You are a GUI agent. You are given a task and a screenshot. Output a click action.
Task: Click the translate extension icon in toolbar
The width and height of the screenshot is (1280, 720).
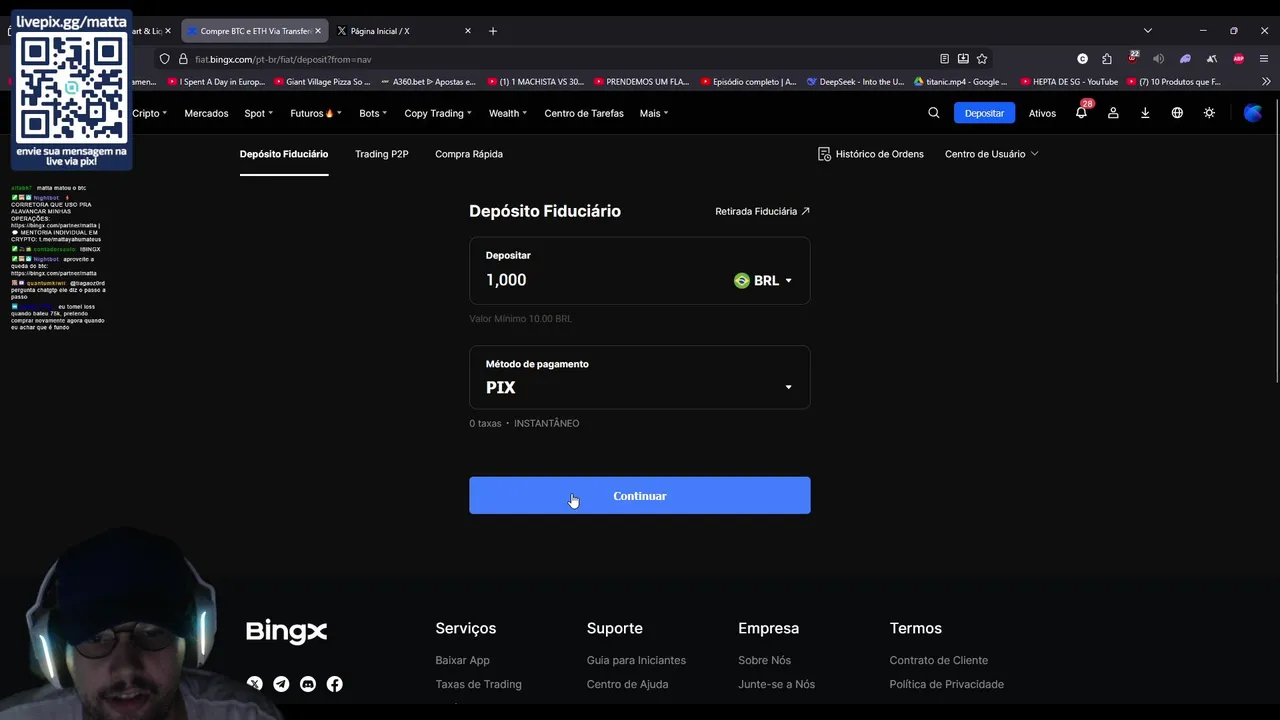tap(1212, 59)
